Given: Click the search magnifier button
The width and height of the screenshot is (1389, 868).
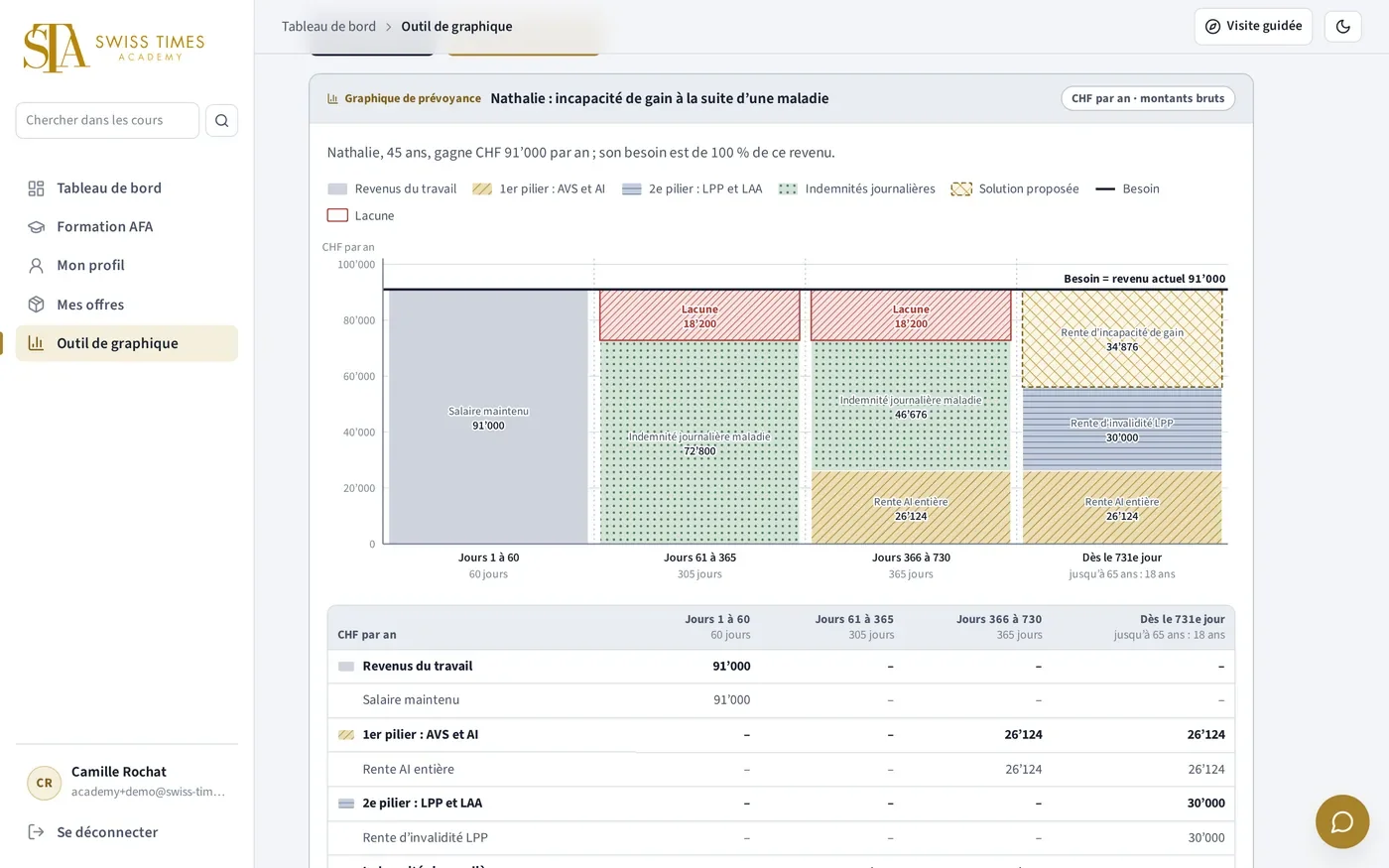Looking at the screenshot, I should pos(221,120).
